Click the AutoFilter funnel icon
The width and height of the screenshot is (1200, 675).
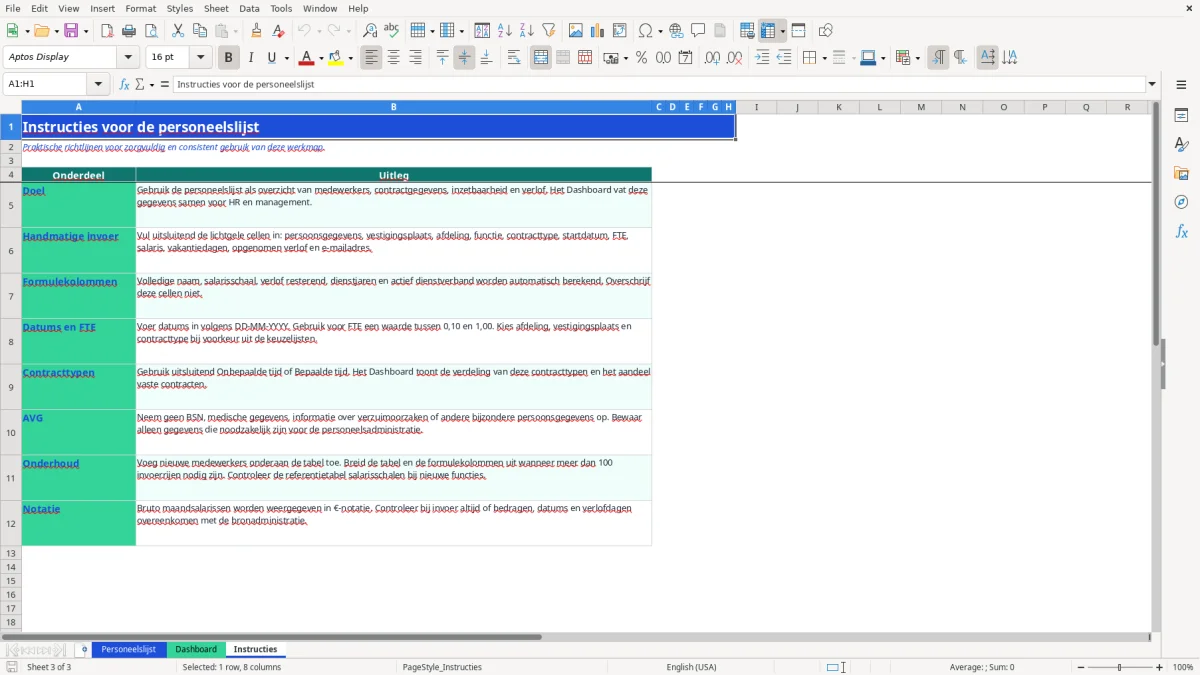point(549,31)
